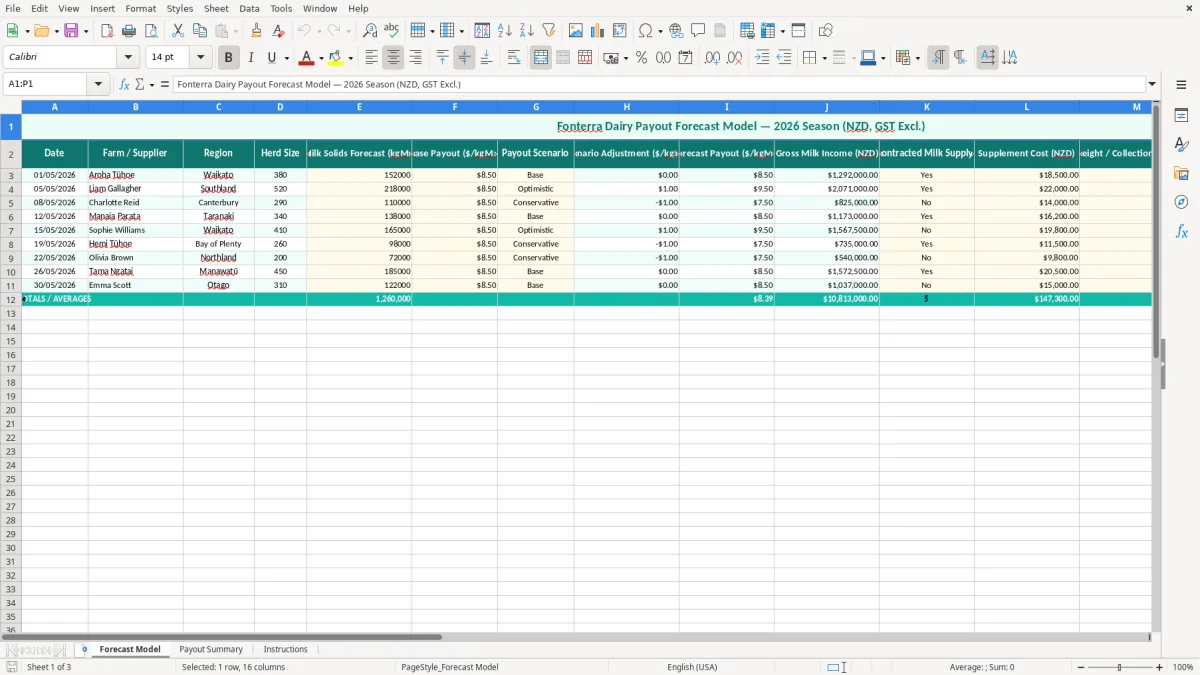Click Increase Indent icon
Image resolution: width=1200 pixels, height=675 pixels.
pos(762,58)
